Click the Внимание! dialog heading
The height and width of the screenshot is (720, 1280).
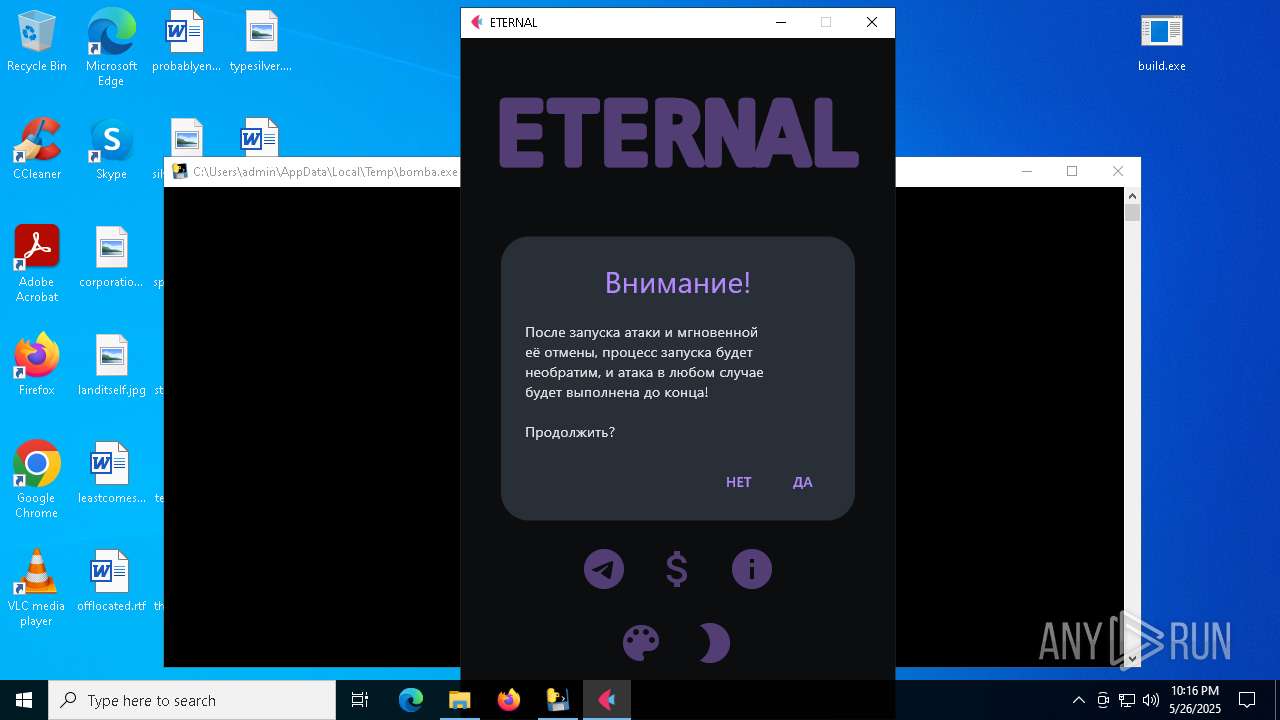(x=677, y=282)
